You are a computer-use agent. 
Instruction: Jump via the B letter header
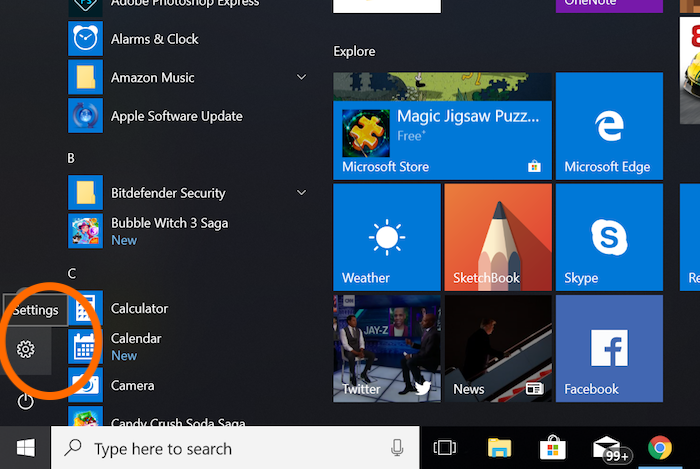tap(71, 158)
